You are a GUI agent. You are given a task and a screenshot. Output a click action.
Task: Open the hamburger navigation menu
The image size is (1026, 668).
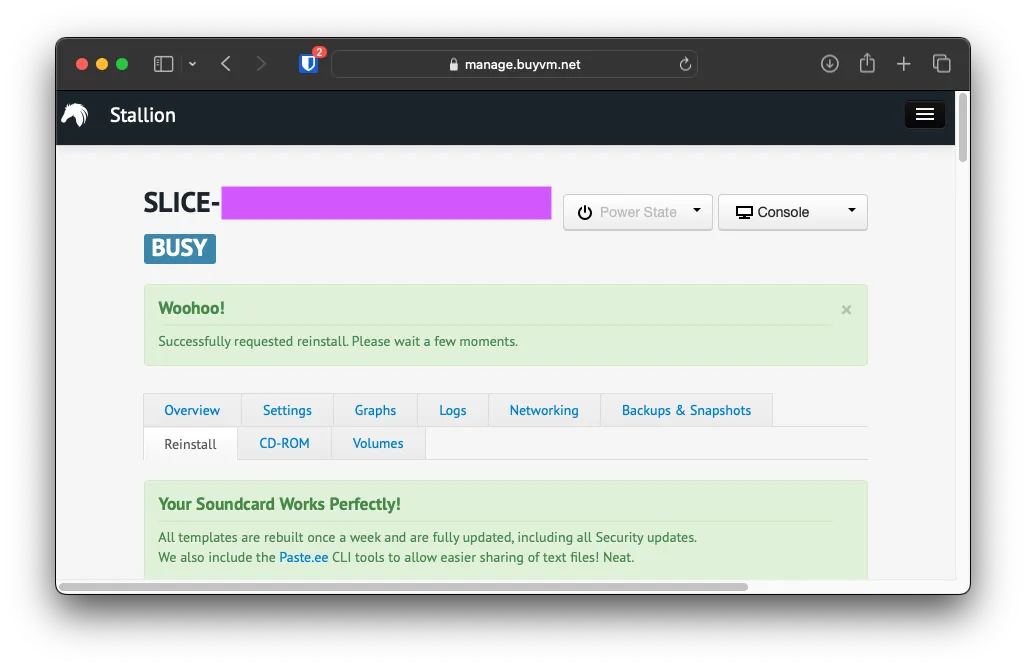click(x=924, y=114)
